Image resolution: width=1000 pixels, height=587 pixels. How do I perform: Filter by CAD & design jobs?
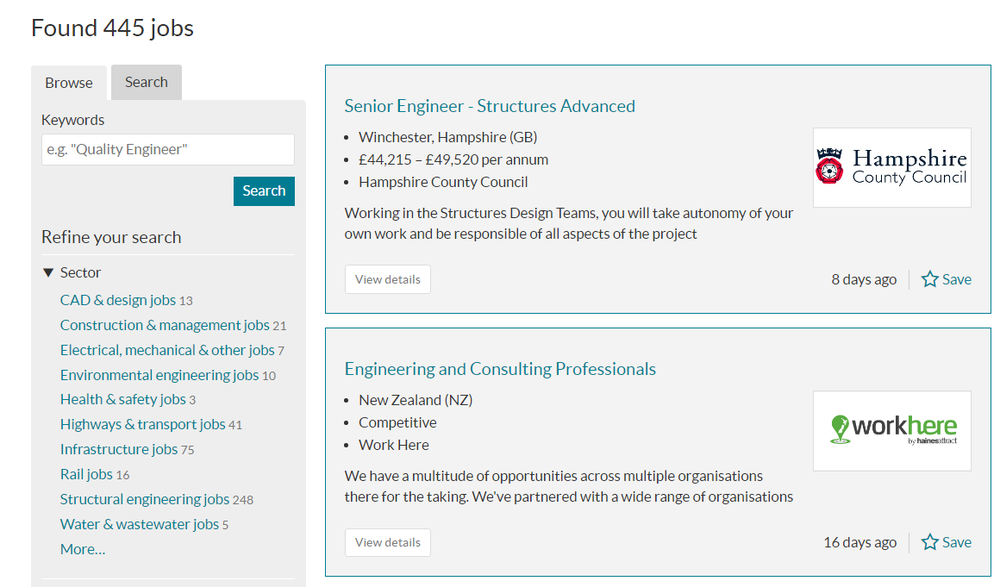point(118,300)
